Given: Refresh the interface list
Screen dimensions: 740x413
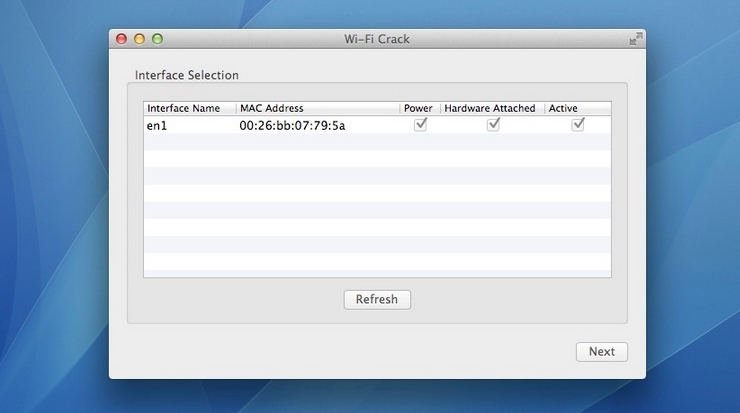Looking at the screenshot, I should (377, 300).
